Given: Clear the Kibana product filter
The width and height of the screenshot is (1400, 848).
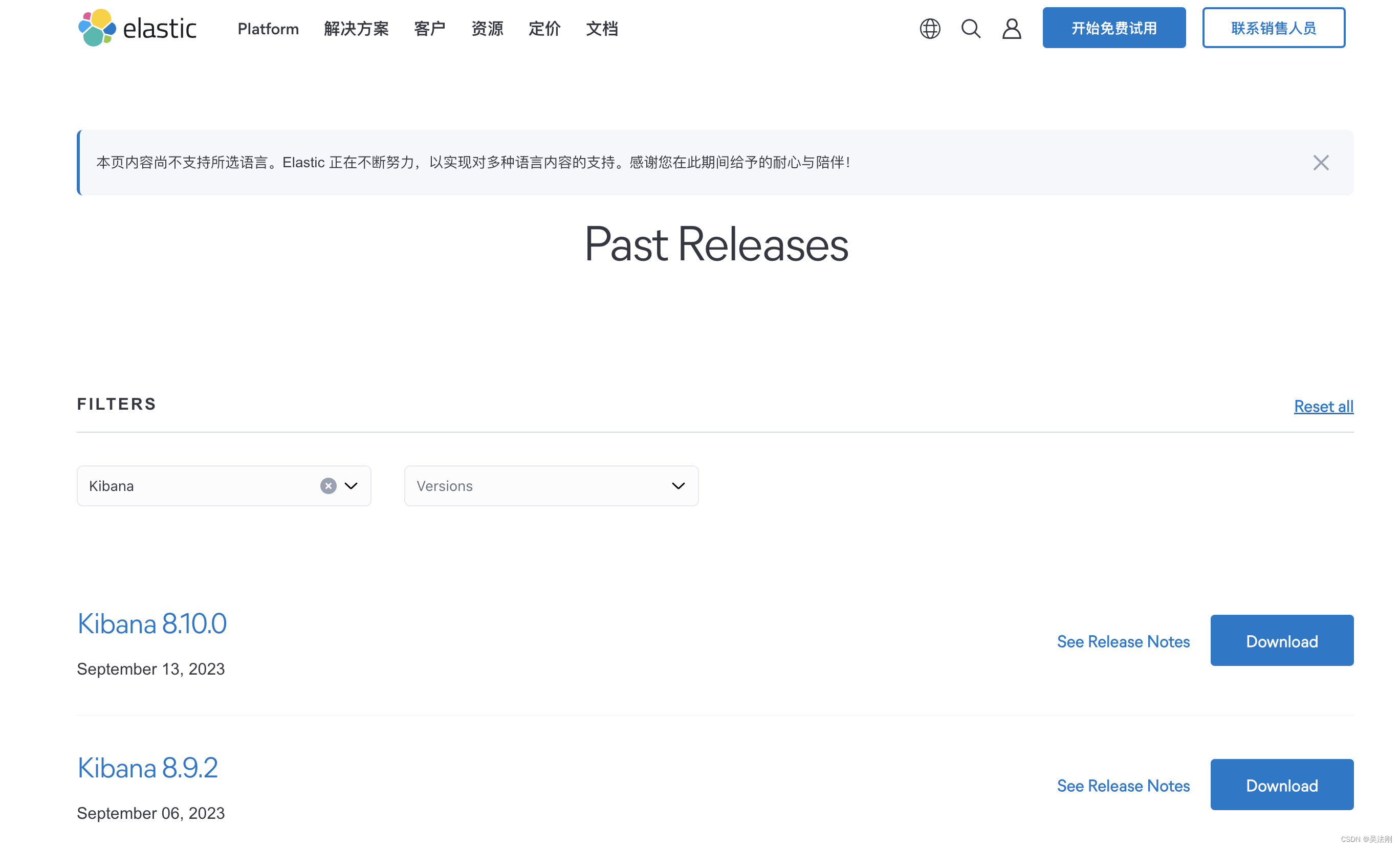Looking at the screenshot, I should [x=329, y=486].
